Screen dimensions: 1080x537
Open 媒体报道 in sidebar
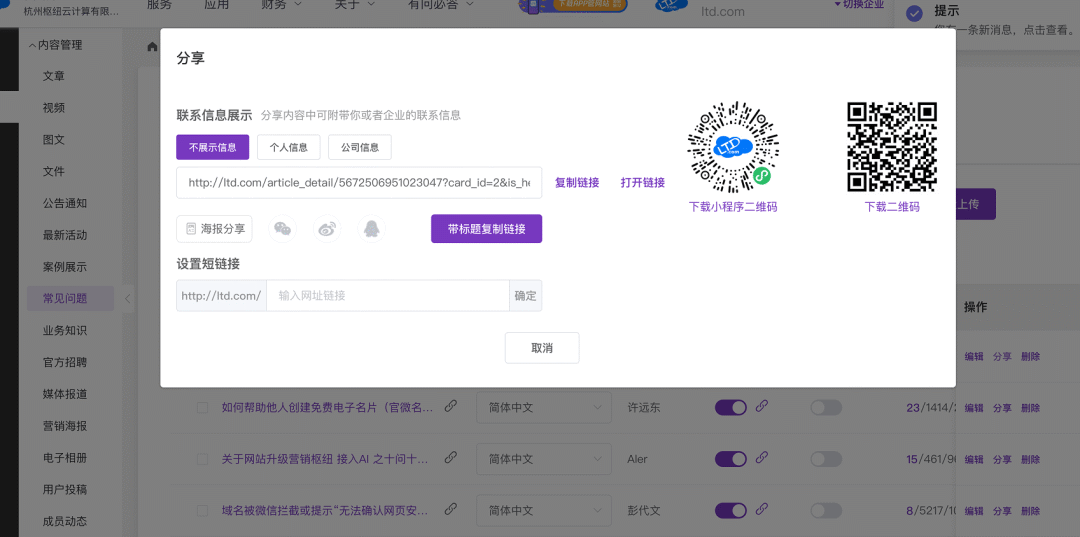(x=65, y=394)
